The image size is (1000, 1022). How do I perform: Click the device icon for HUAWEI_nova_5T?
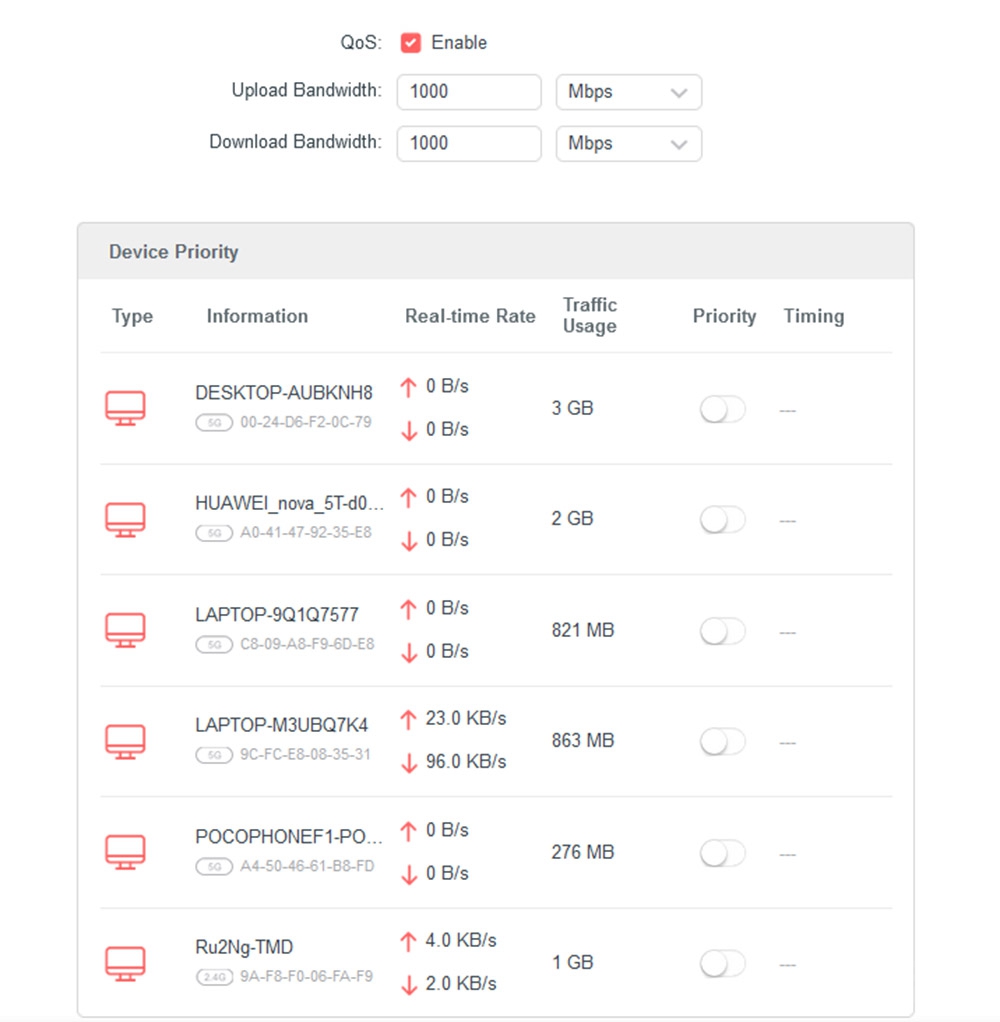125,519
